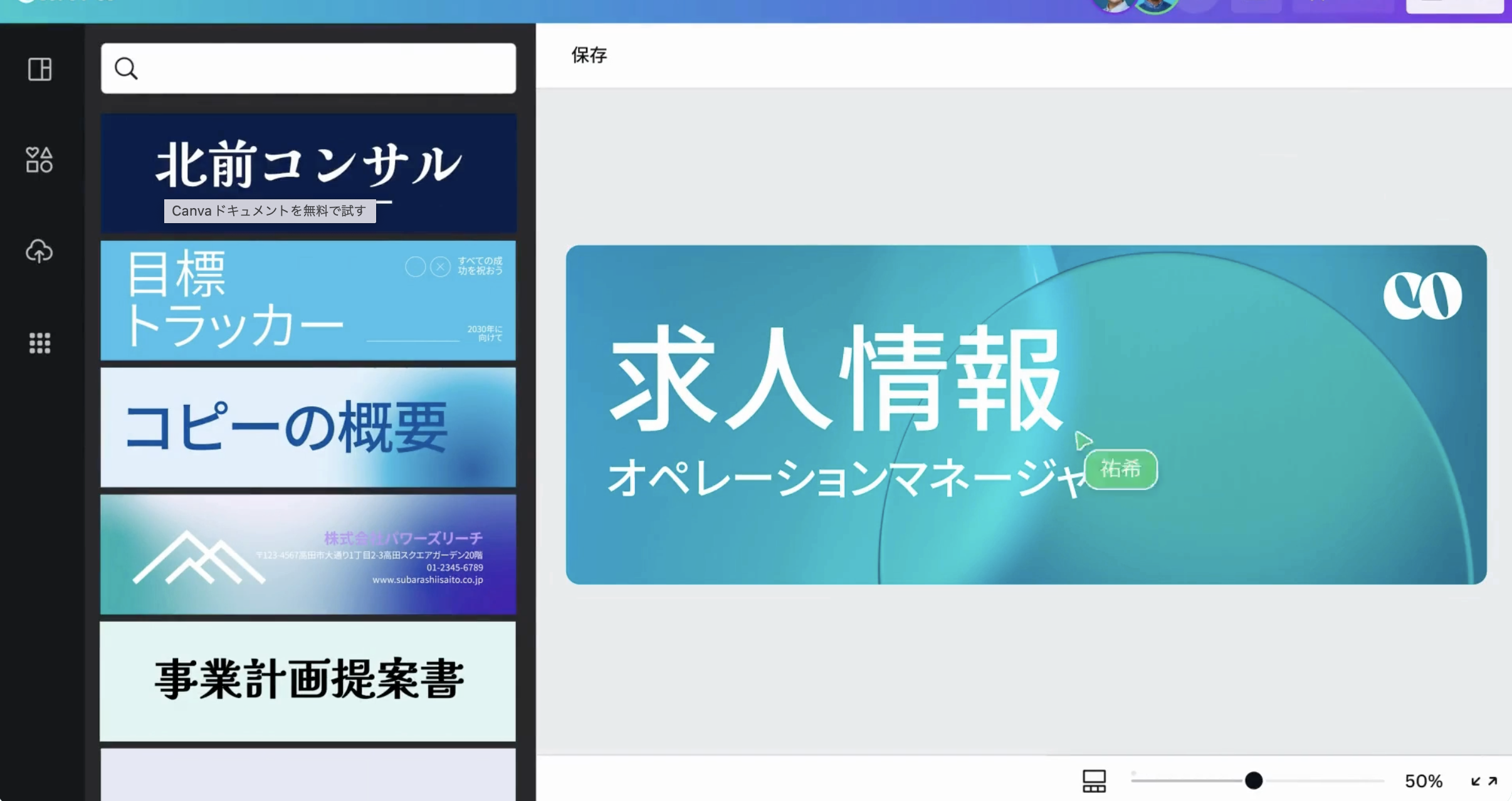Click the 50% zoom percentage label
Viewport: 1512px width, 801px height.
point(1423,781)
